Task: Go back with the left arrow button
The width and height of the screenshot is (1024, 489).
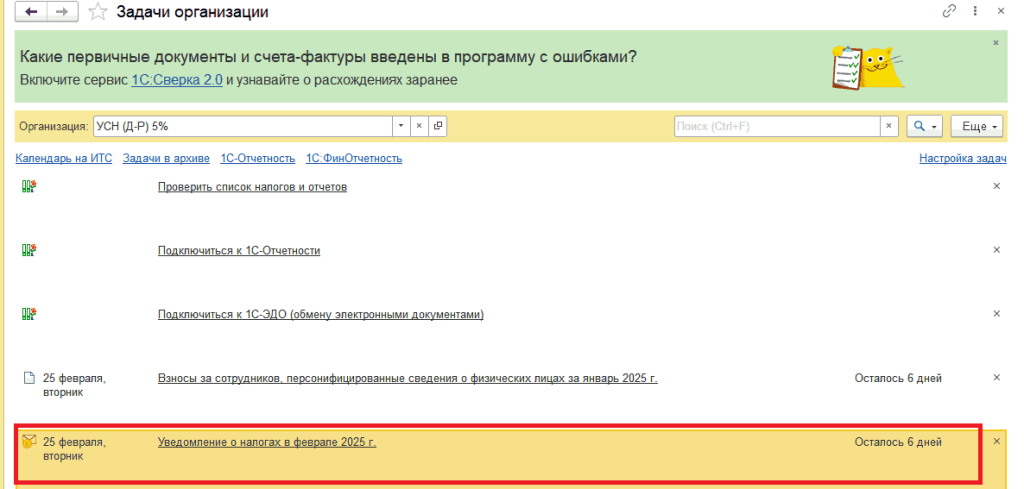Action: click(x=31, y=12)
